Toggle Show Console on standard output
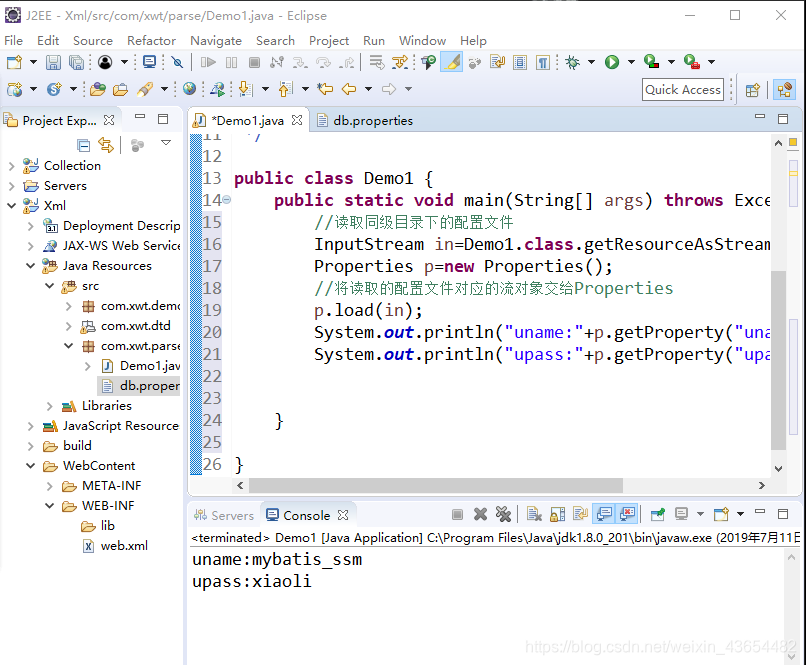Image resolution: width=806 pixels, height=665 pixels. (604, 514)
